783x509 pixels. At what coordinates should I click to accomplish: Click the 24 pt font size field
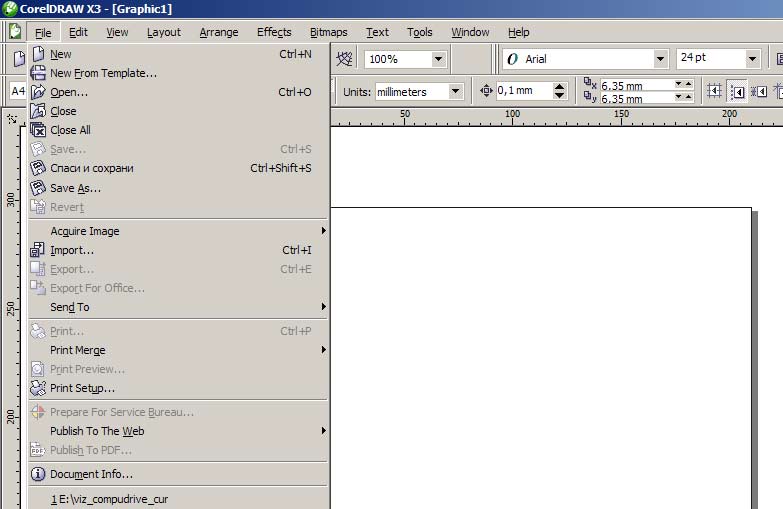(711, 58)
